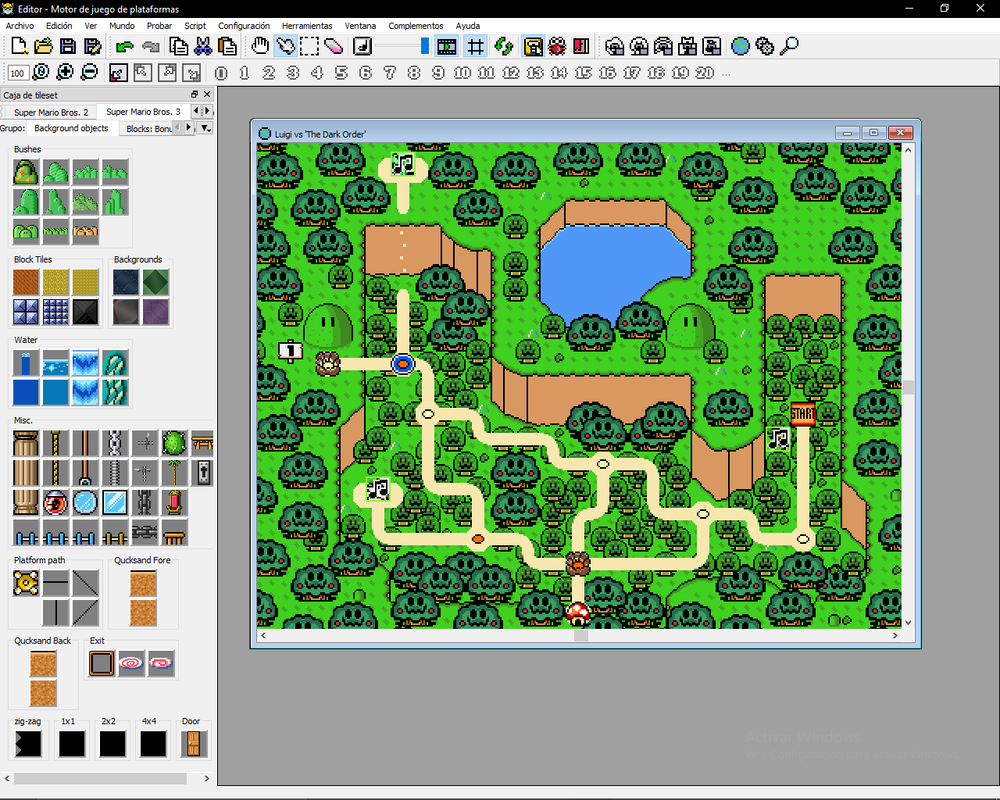Zoom in with the plus magnifier
1000x800 pixels.
tap(65, 73)
